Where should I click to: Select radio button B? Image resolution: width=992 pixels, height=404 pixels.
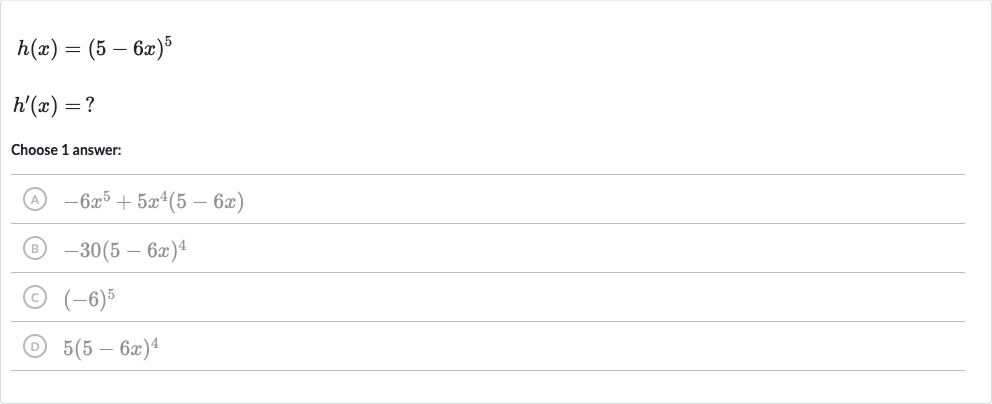point(35,248)
